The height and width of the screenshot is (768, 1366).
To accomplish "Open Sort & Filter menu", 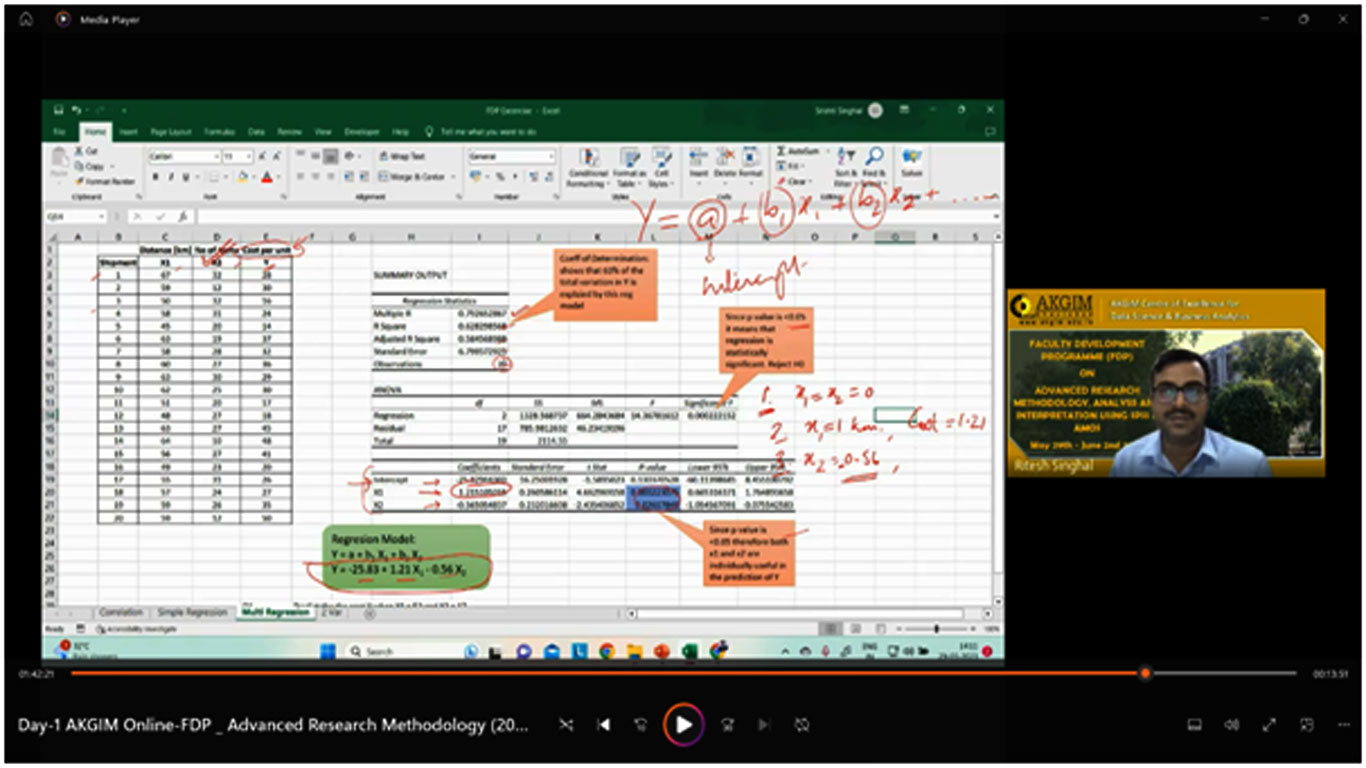I will click(846, 167).
